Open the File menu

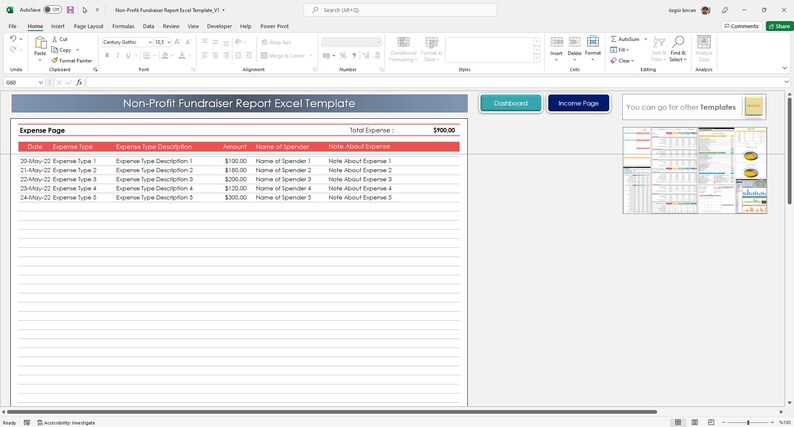click(x=13, y=26)
